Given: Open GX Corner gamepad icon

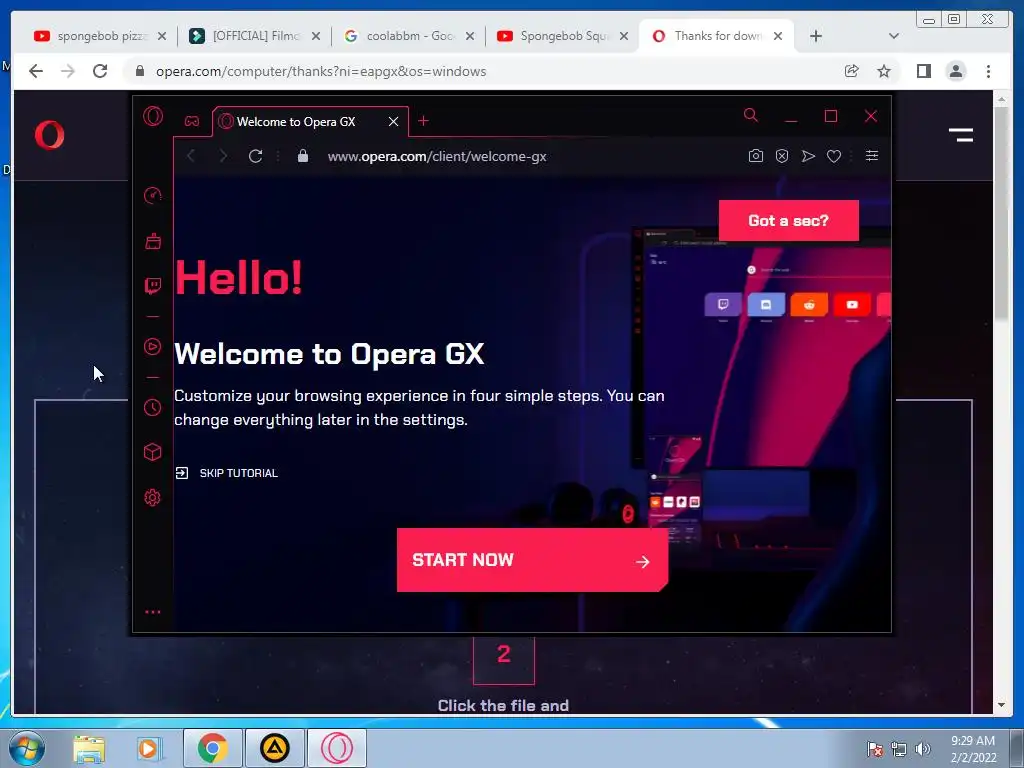Looking at the screenshot, I should coord(191,121).
